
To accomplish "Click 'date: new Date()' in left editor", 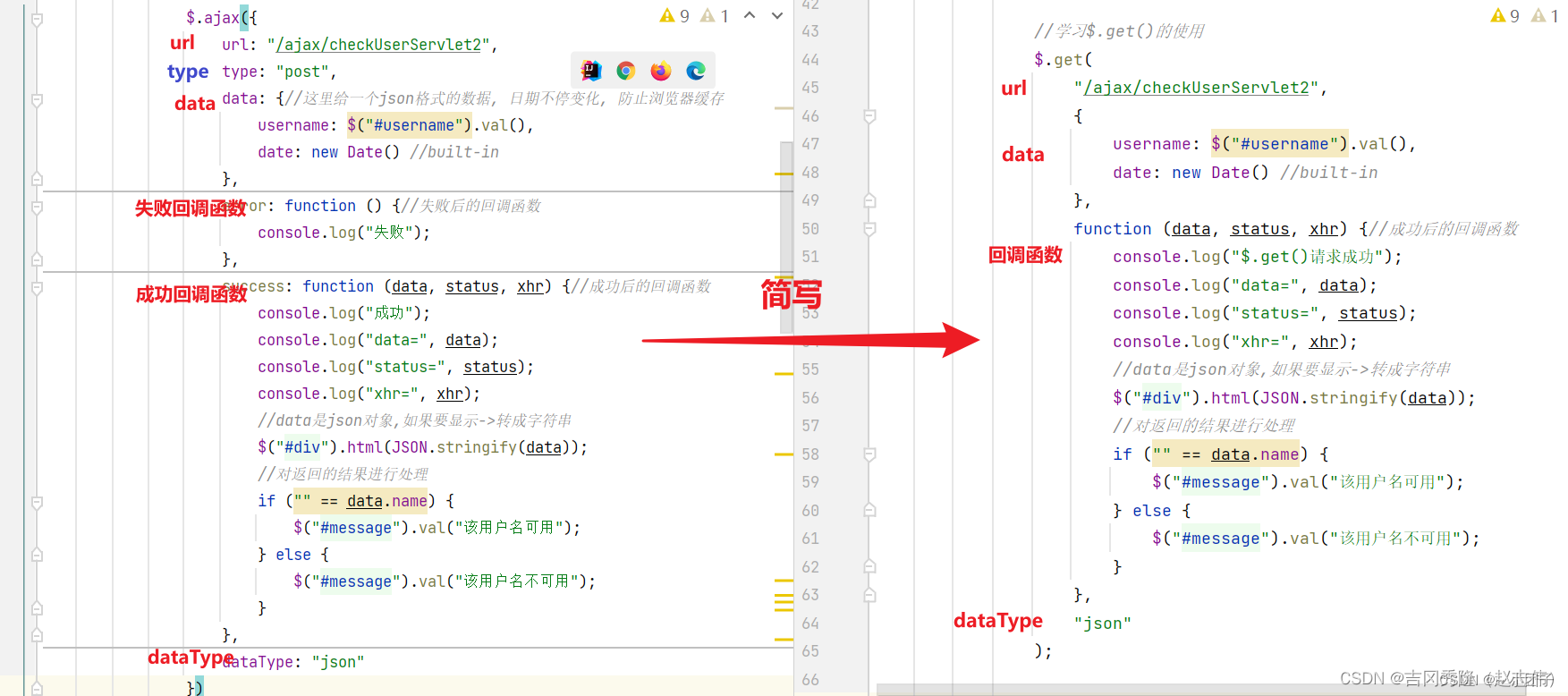I will [329, 152].
